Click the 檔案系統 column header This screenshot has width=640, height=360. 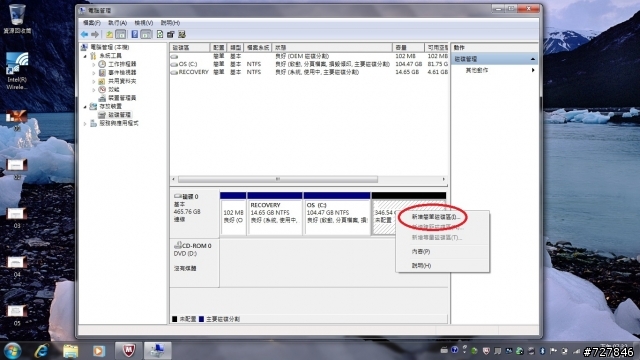click(x=258, y=47)
